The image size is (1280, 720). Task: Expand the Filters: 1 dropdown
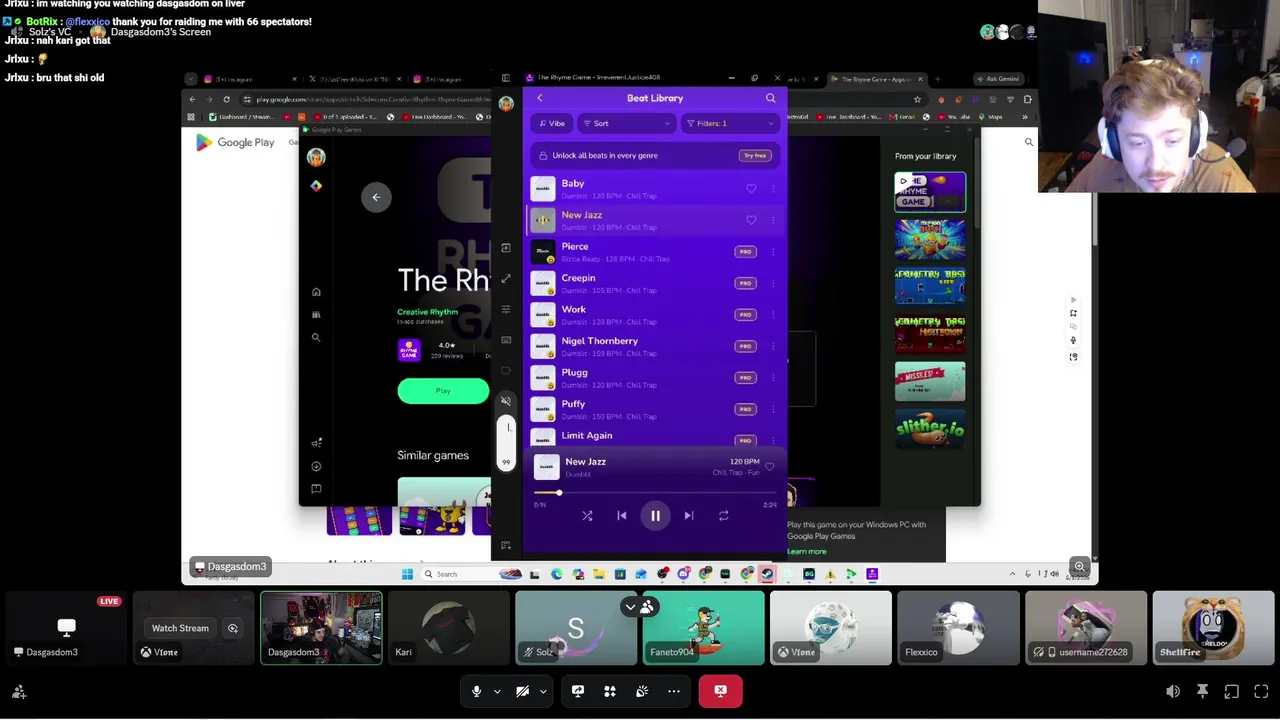729,124
